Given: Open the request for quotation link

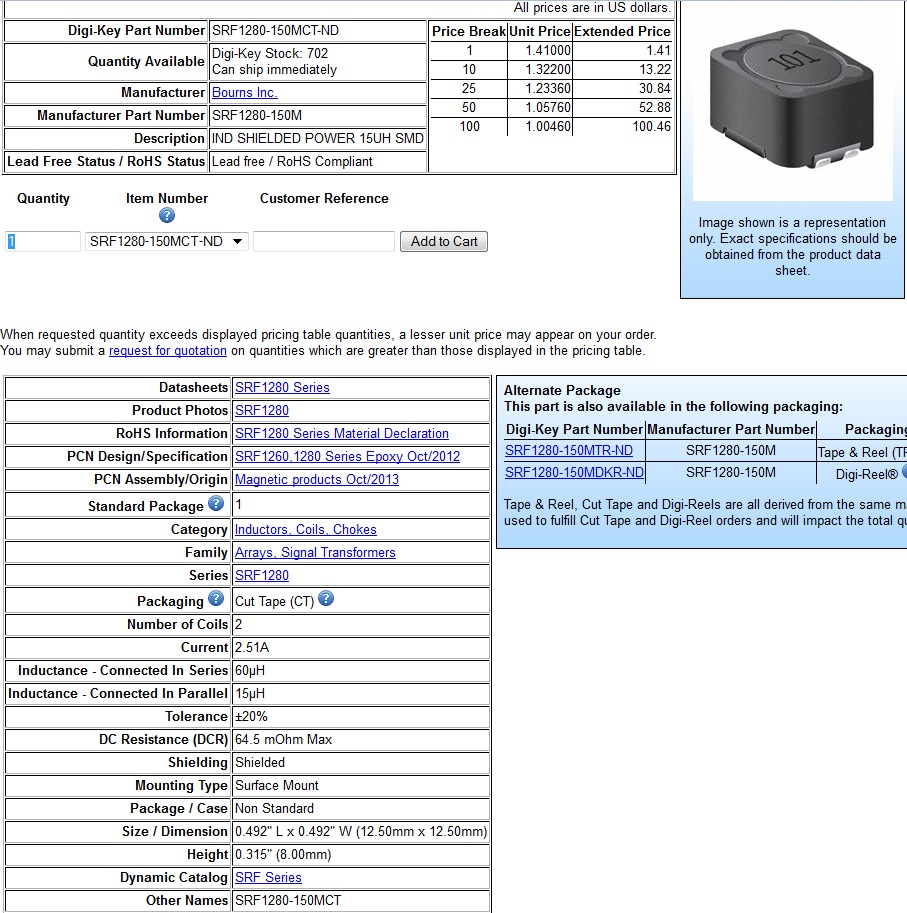Looking at the screenshot, I should click(168, 351).
